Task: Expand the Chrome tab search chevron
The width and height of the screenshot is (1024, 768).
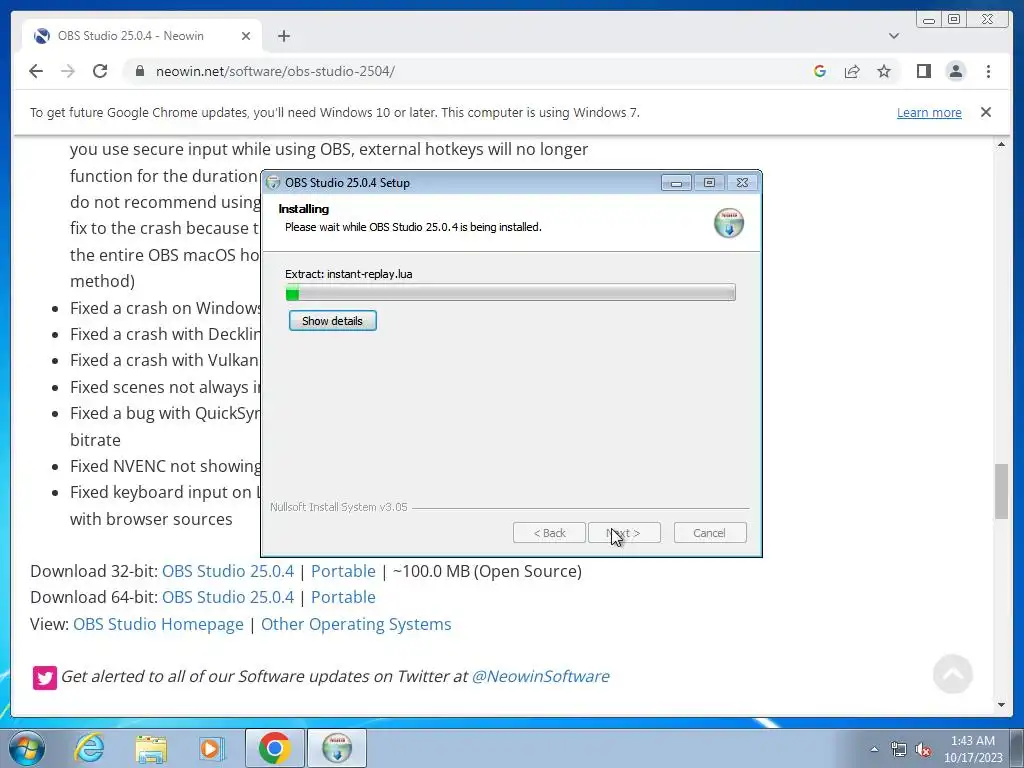Action: click(x=893, y=36)
